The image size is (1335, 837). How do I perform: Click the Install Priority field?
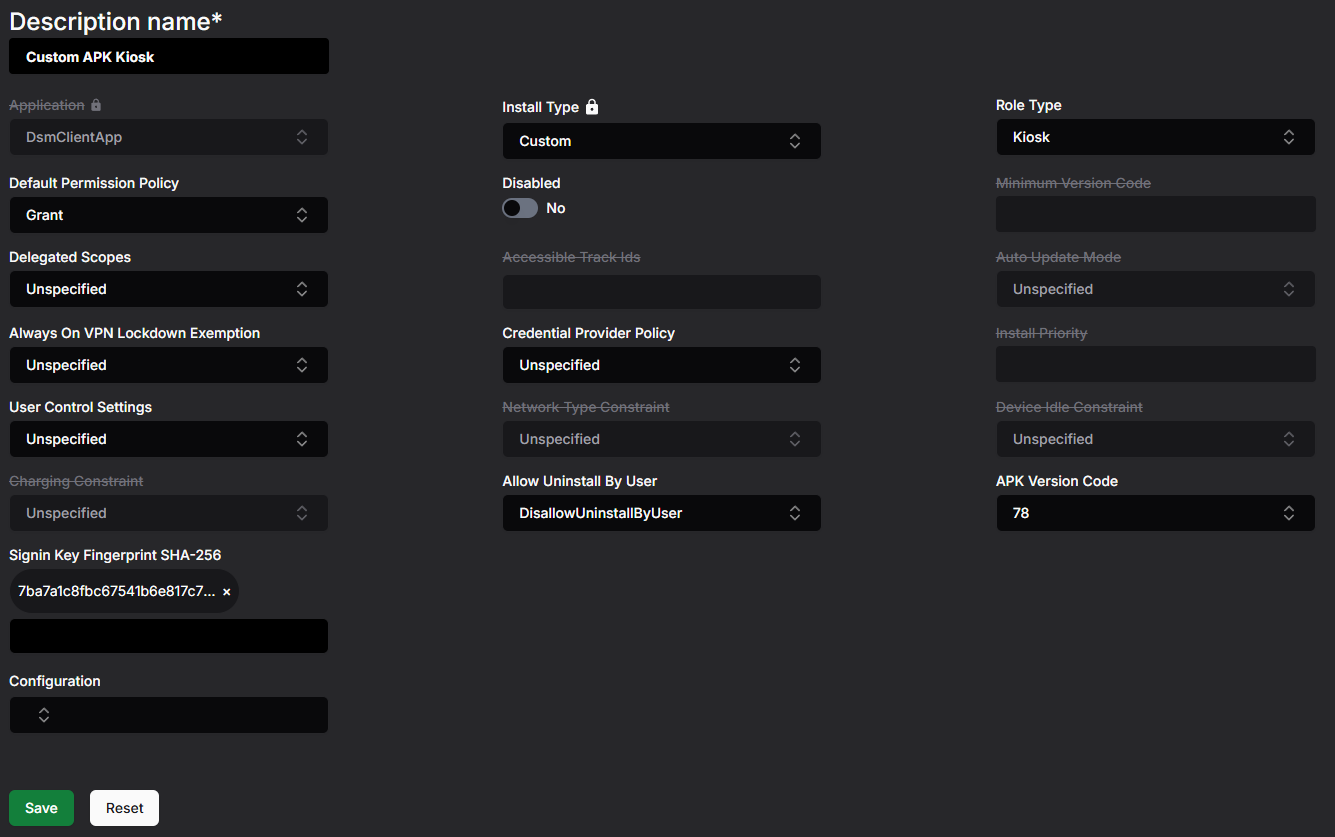pos(1155,364)
